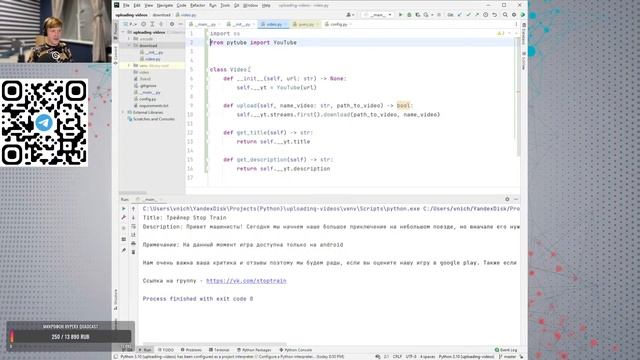Open Run tool window settings gear
This screenshot has height=360, width=640.
pos(507,199)
